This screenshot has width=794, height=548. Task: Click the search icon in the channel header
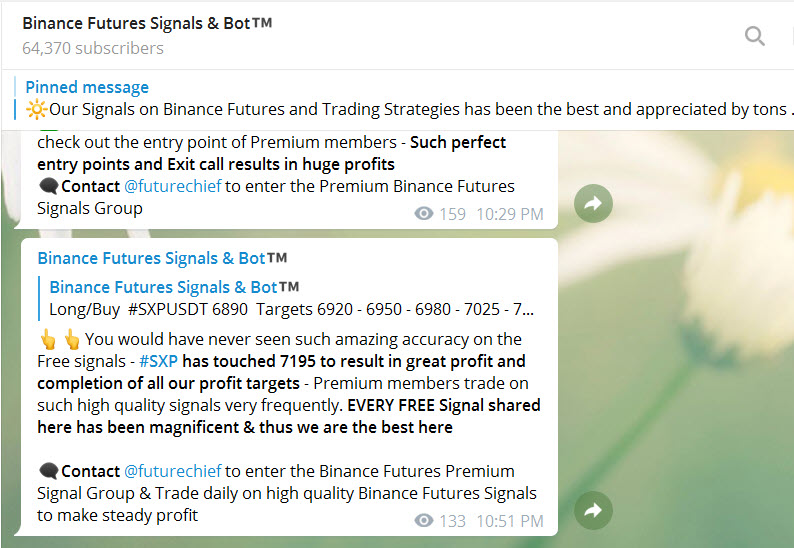pyautogui.click(x=755, y=37)
